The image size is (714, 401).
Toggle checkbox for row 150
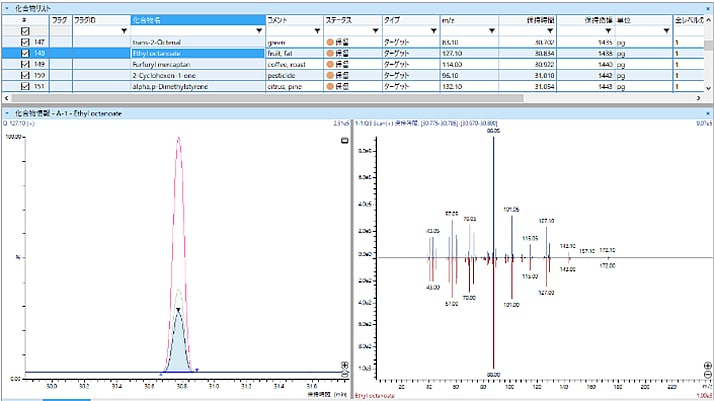25,76
